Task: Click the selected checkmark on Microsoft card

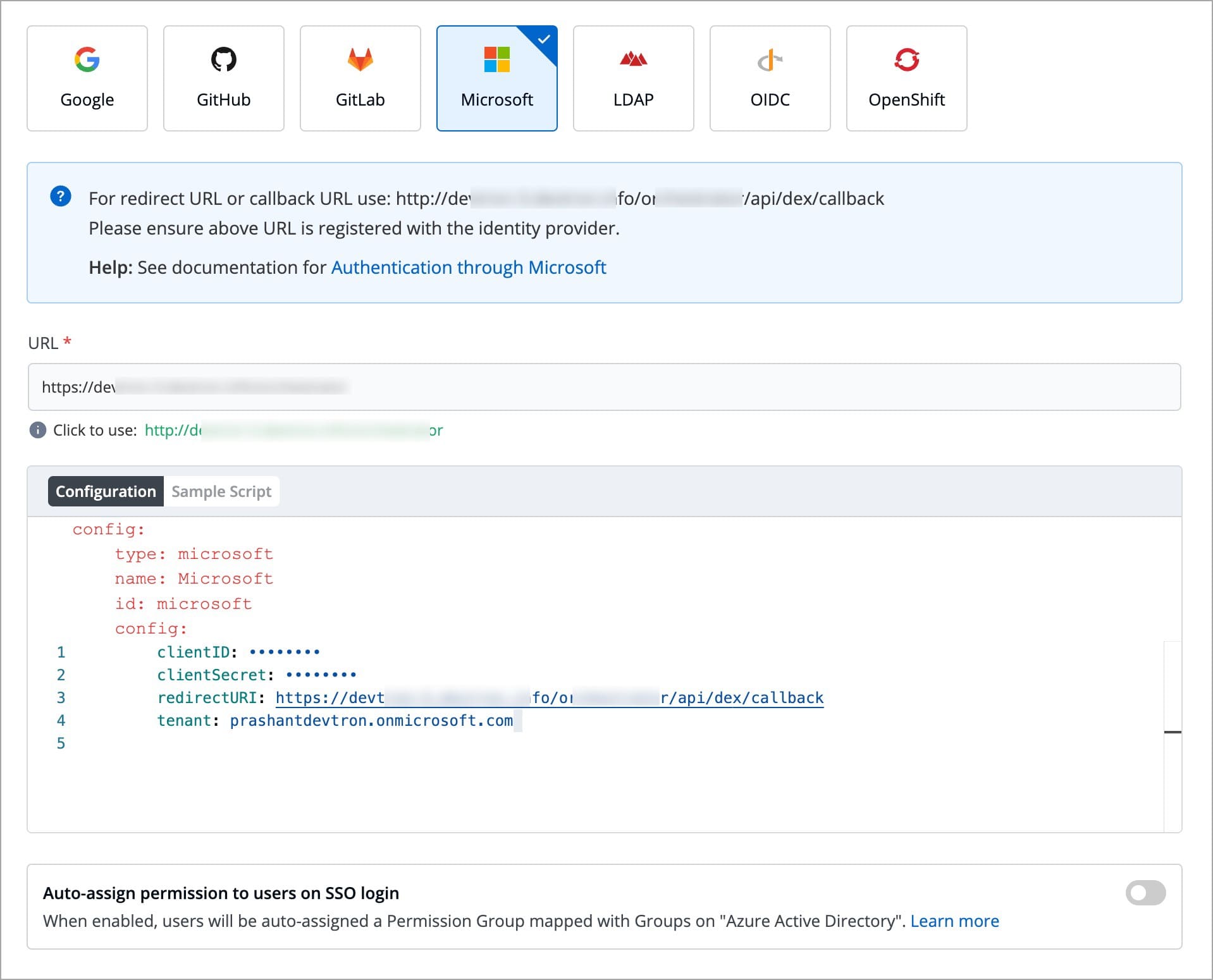Action: [x=544, y=39]
